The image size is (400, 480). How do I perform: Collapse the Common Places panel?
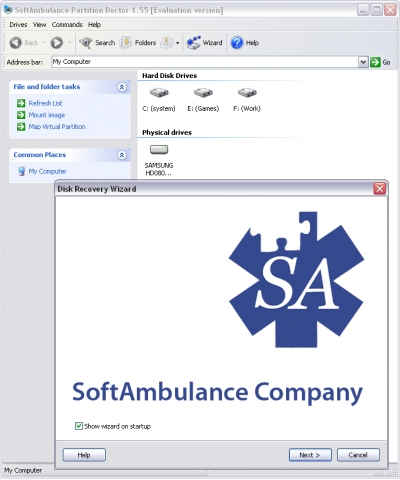122,155
